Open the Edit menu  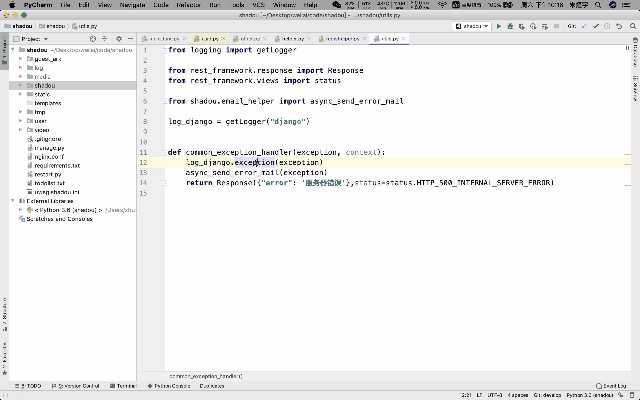pyautogui.click(x=84, y=5)
